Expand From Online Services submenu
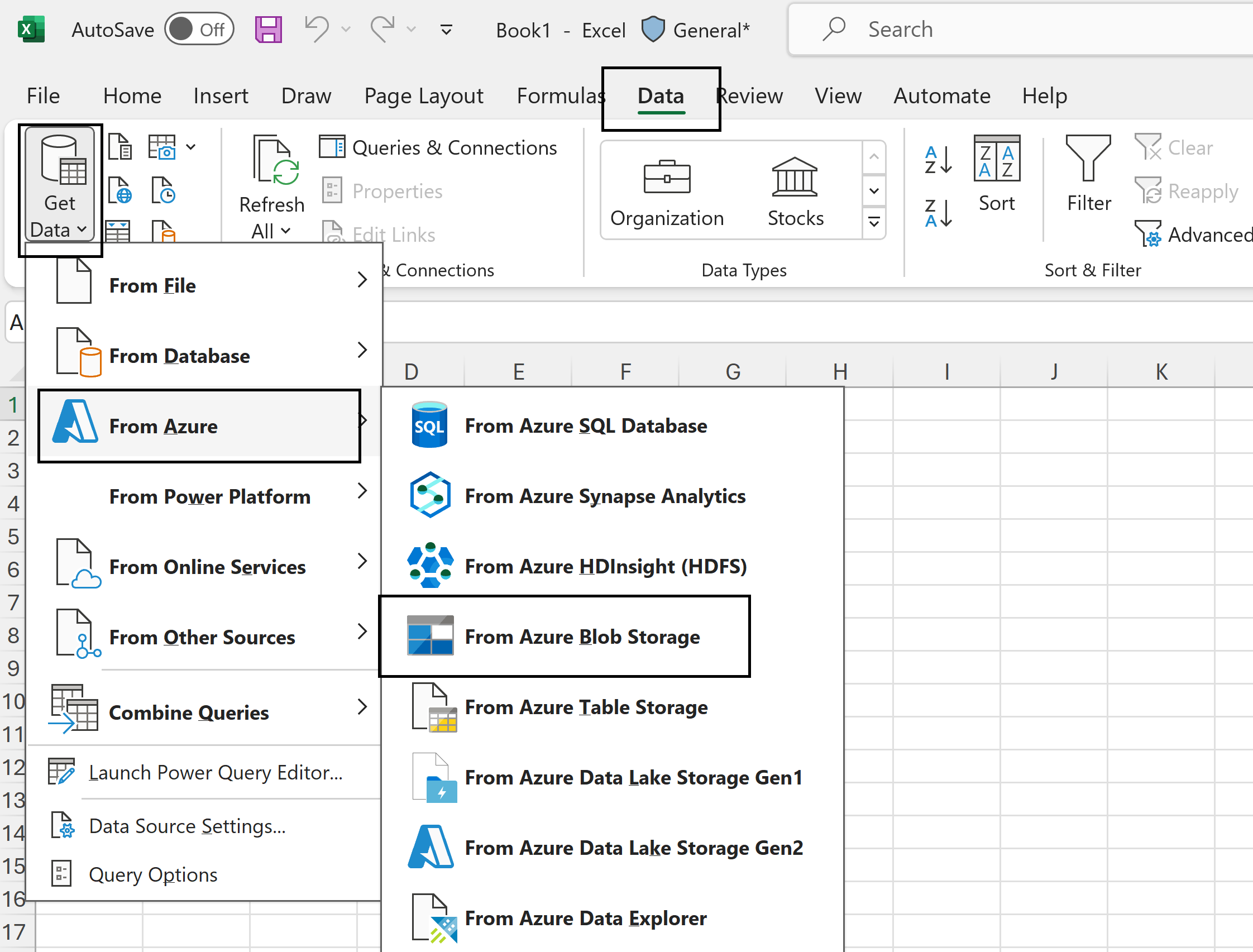Viewport: 1253px width, 952px height. click(204, 566)
